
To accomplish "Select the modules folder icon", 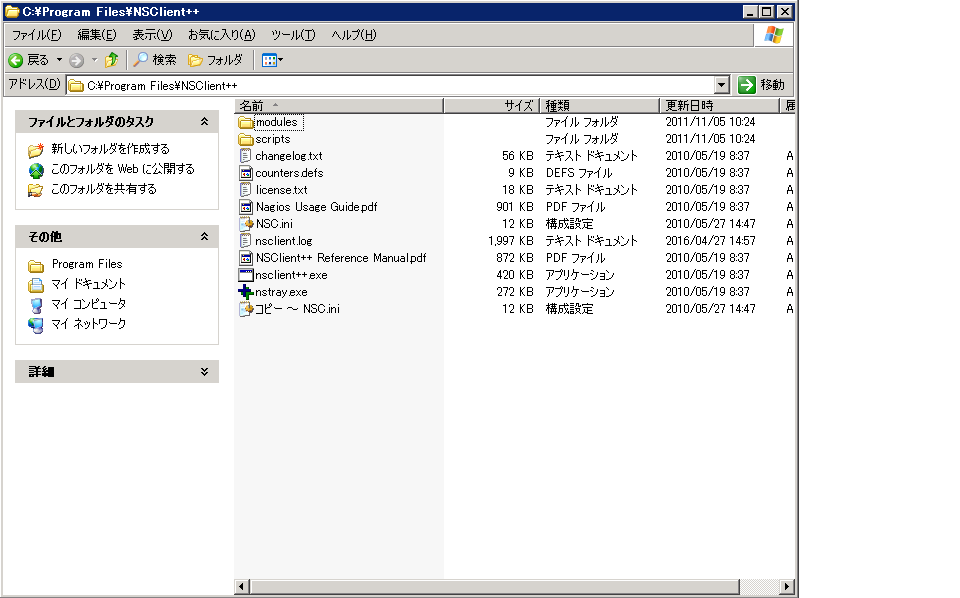I will (x=246, y=122).
